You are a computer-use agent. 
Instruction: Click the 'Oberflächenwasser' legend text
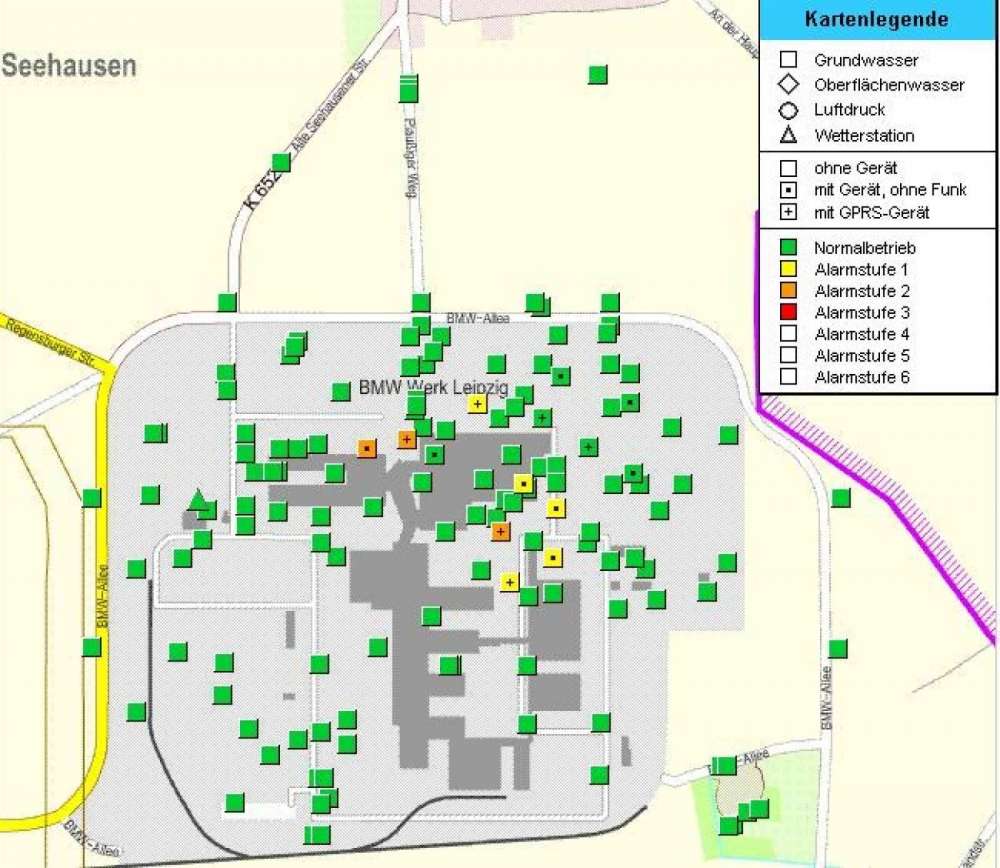pyautogui.click(x=889, y=84)
